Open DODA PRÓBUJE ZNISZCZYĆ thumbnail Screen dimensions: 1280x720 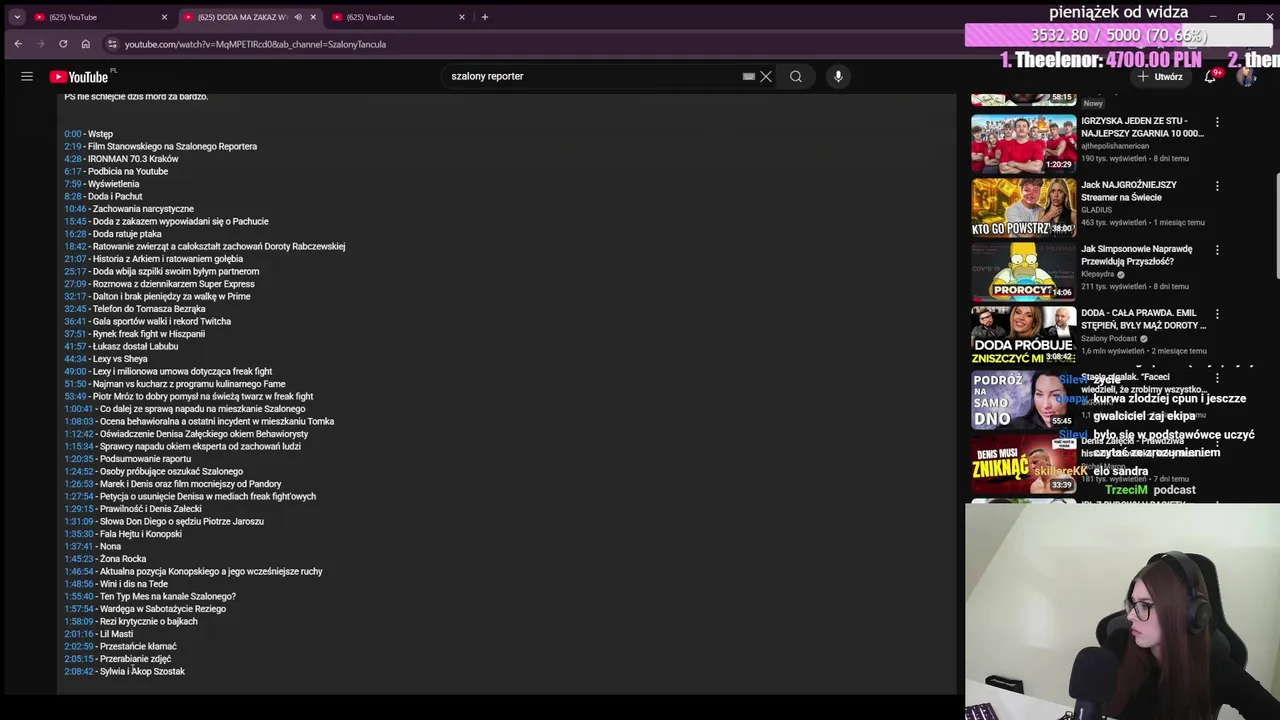[x=1023, y=335]
